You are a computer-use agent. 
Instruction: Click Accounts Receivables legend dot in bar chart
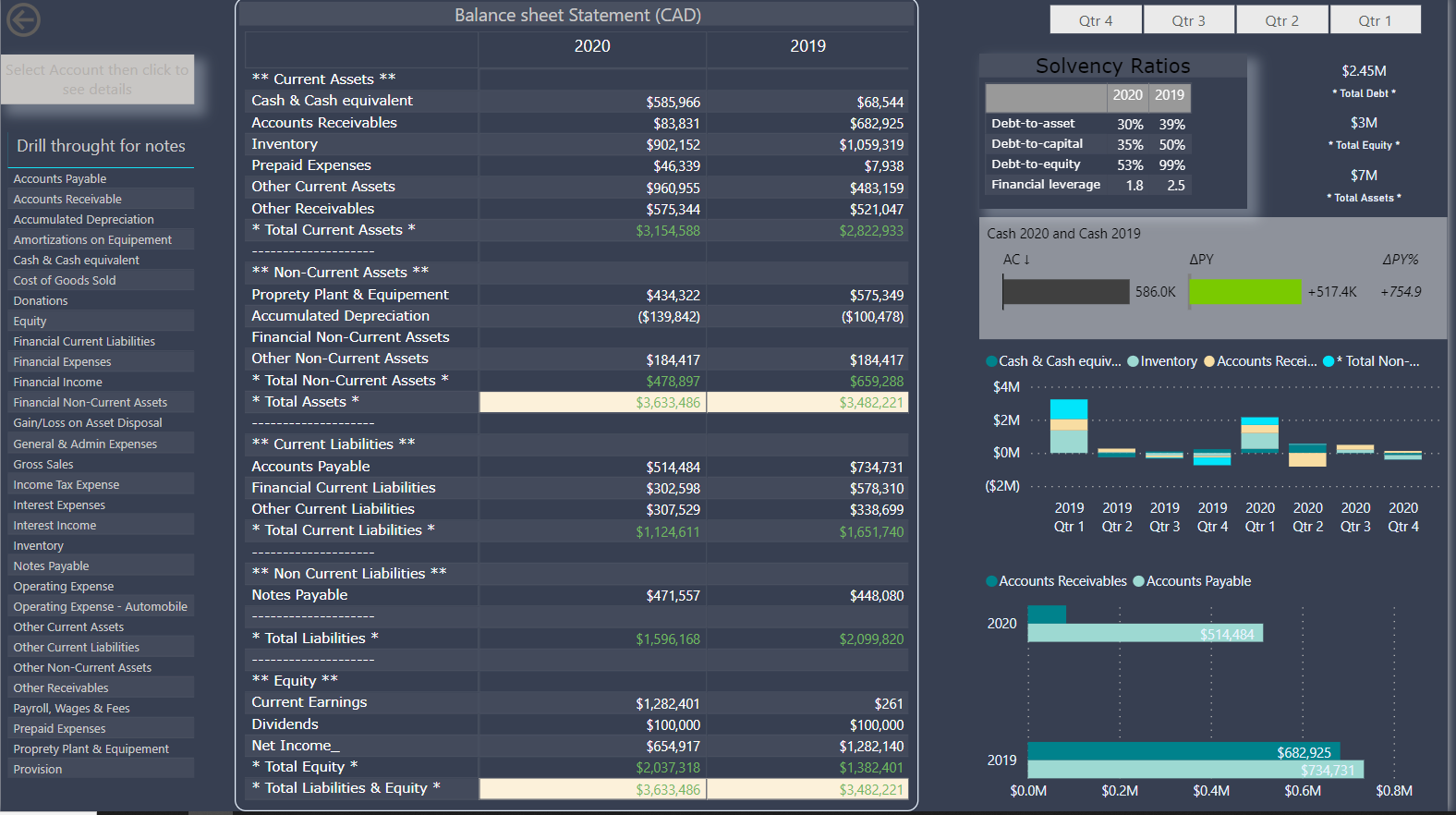click(991, 581)
